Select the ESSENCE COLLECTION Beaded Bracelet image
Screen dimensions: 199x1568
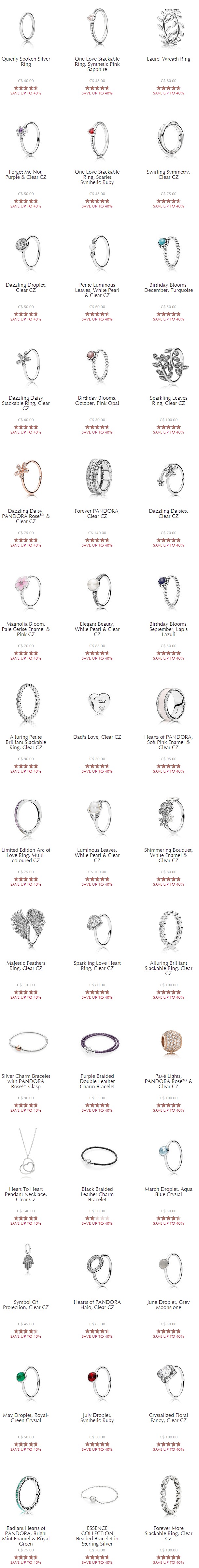pyautogui.click(x=97, y=1496)
